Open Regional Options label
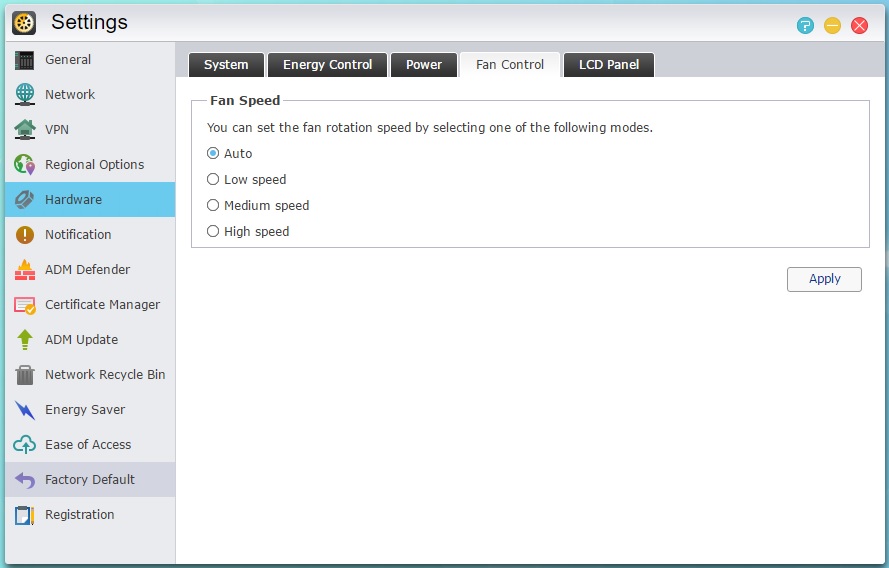 (x=95, y=164)
